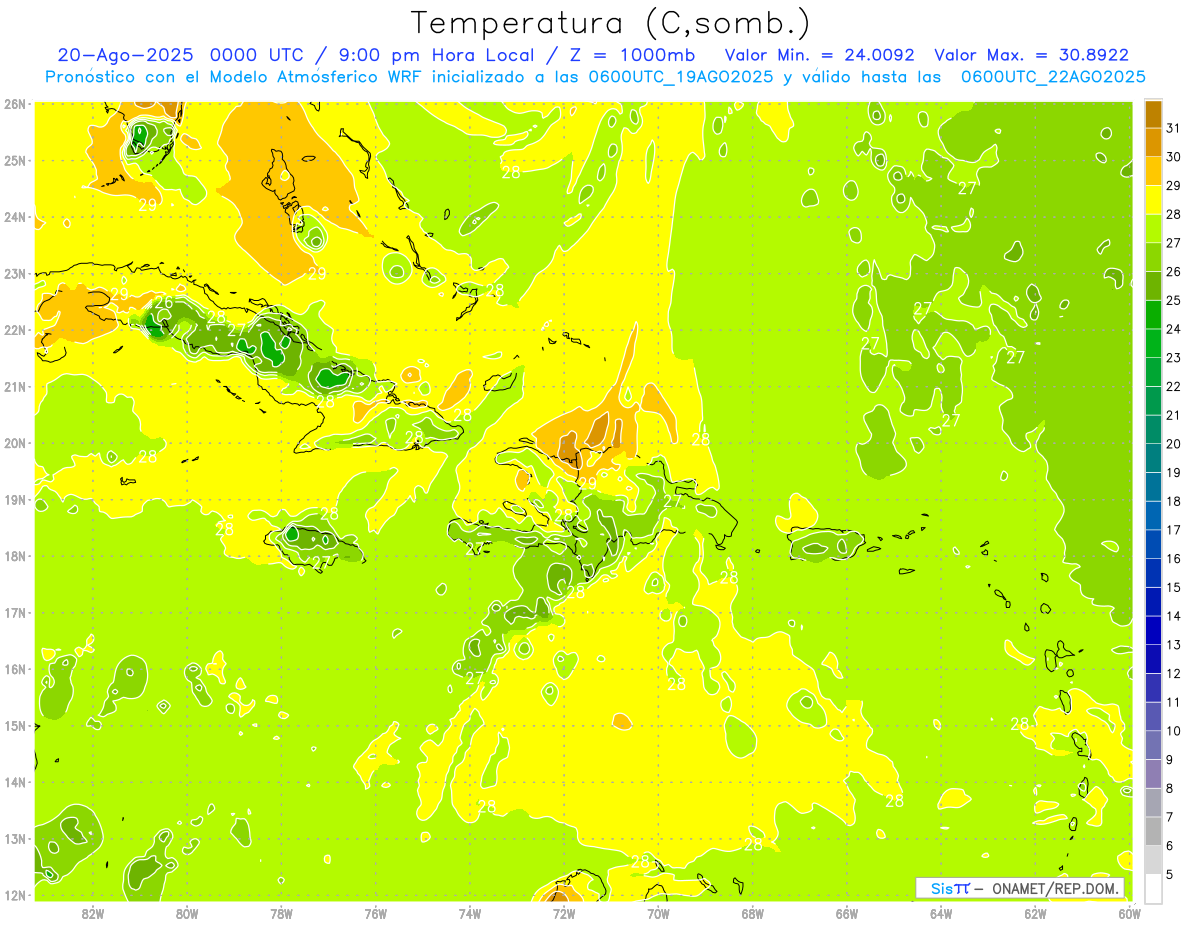This screenshot has width=1200, height=927.
Task: Click the '31' color scale label
Action: (x=1174, y=128)
